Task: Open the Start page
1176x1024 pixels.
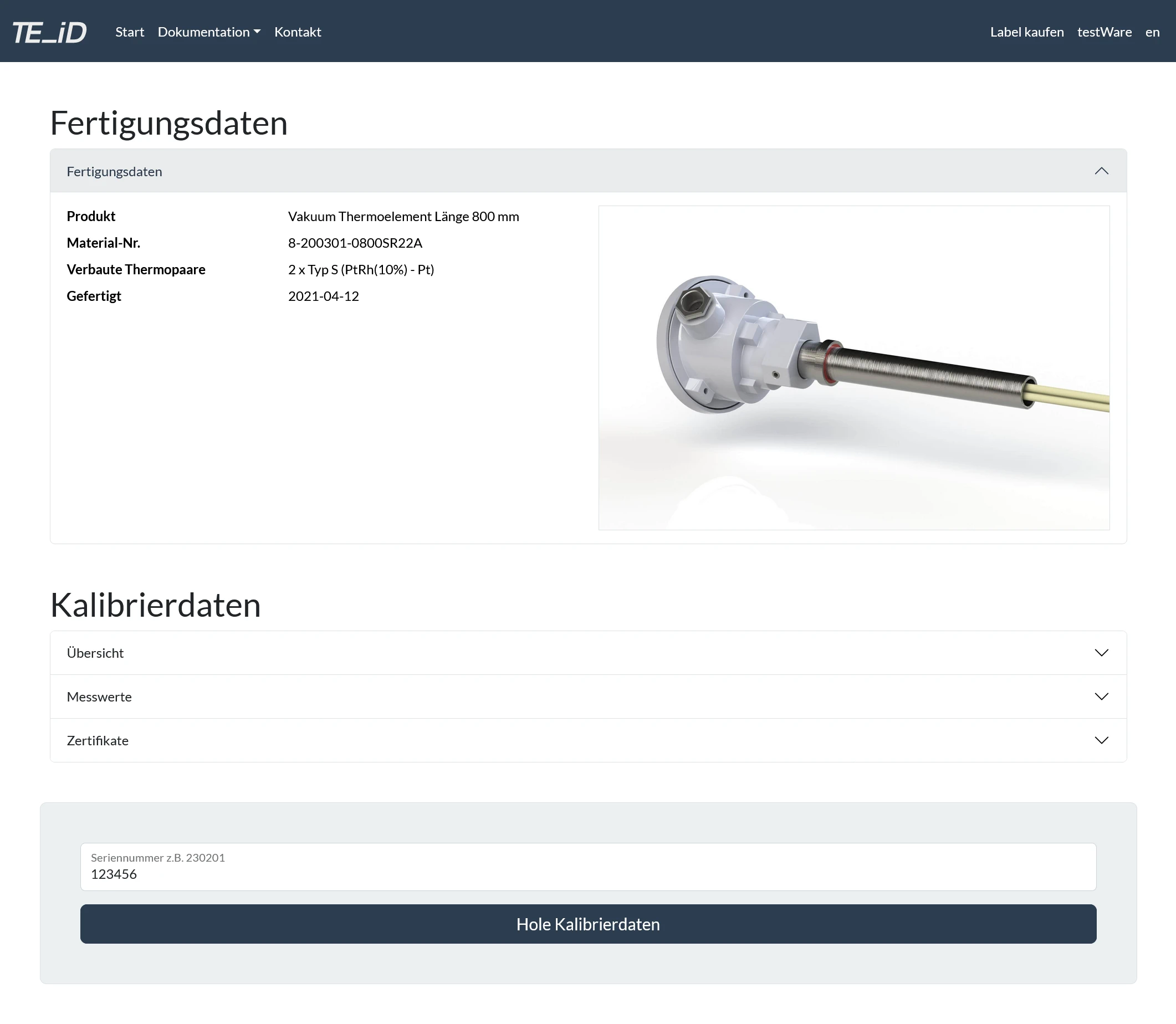Action: [x=129, y=32]
